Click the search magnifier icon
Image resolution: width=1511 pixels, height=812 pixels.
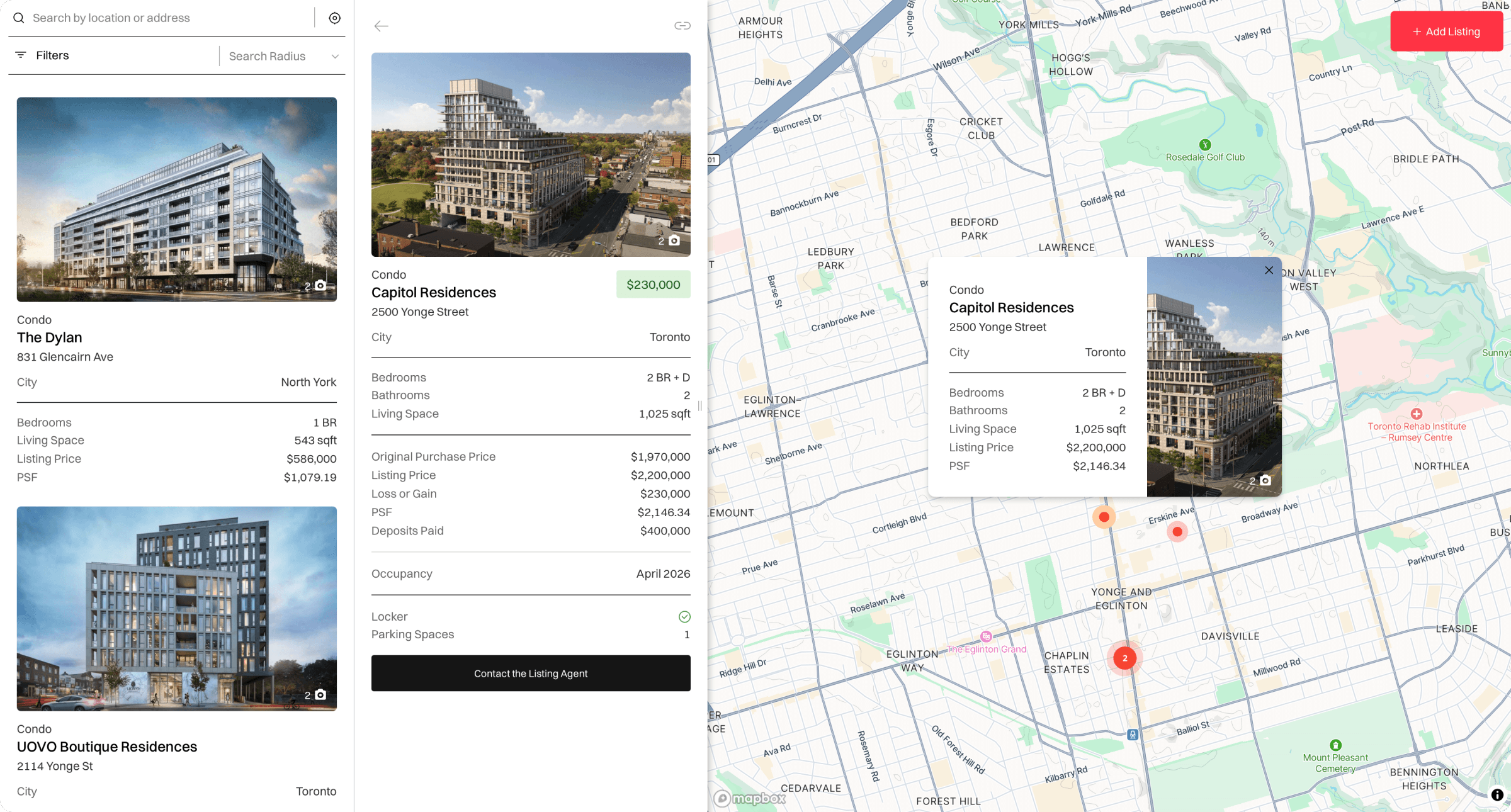(x=19, y=18)
